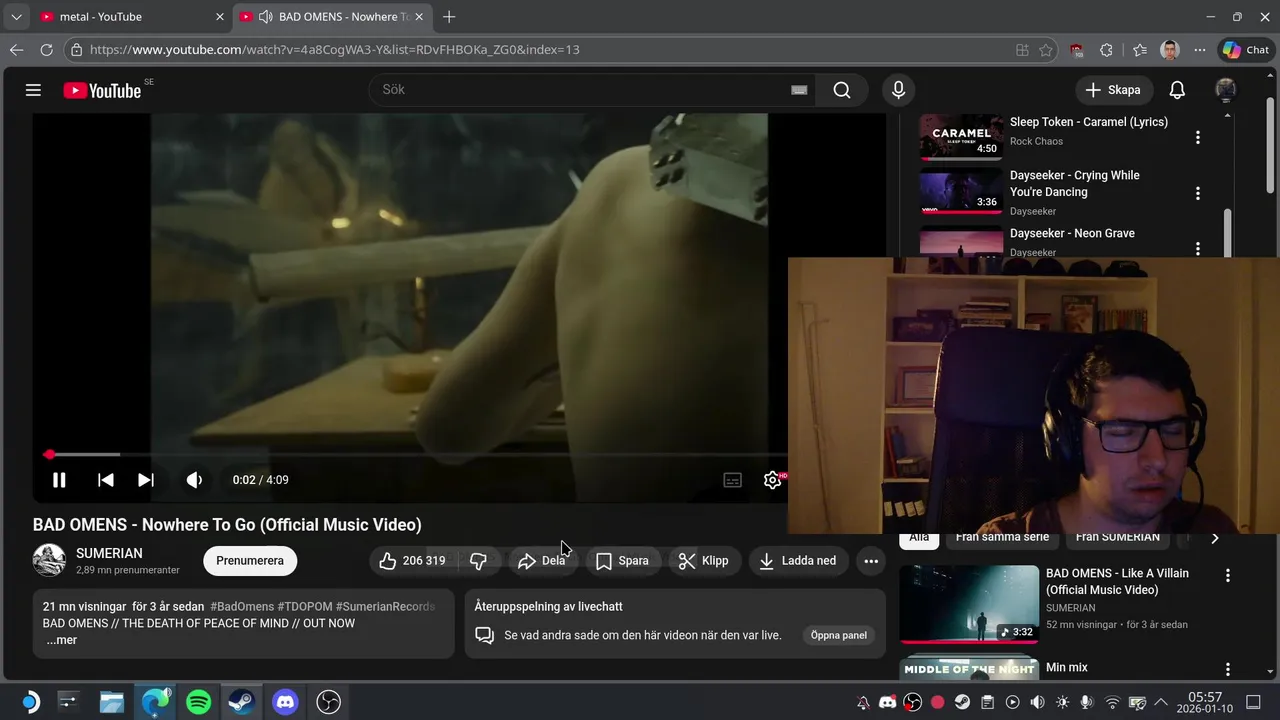Open the live chat replay panel
This screenshot has width=1280, height=720.
pos(838,635)
